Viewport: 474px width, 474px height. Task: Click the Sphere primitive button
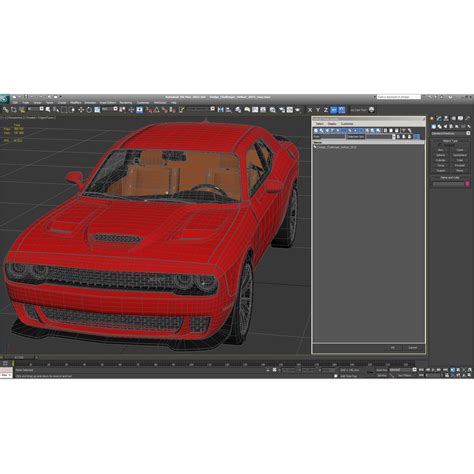(x=441, y=155)
